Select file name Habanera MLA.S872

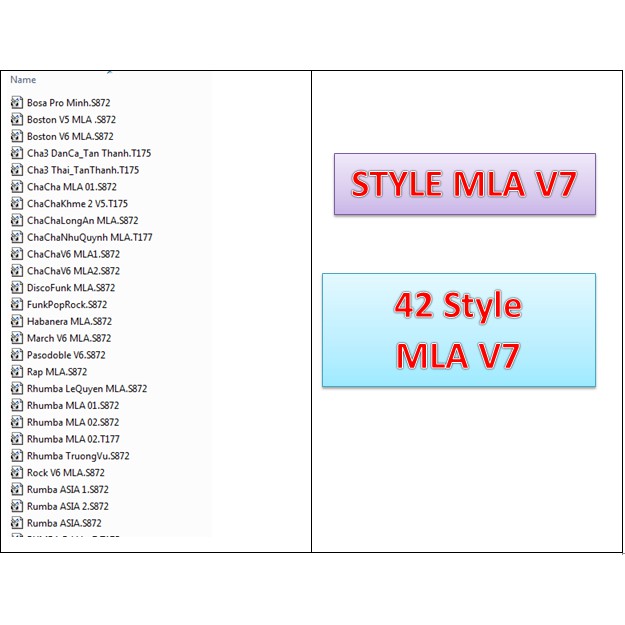click(69, 321)
